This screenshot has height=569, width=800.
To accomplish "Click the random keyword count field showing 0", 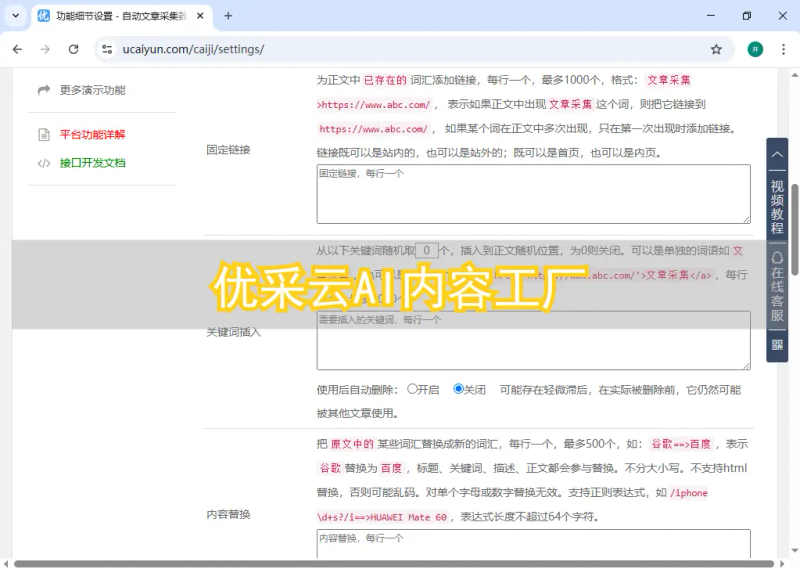I will [x=427, y=250].
